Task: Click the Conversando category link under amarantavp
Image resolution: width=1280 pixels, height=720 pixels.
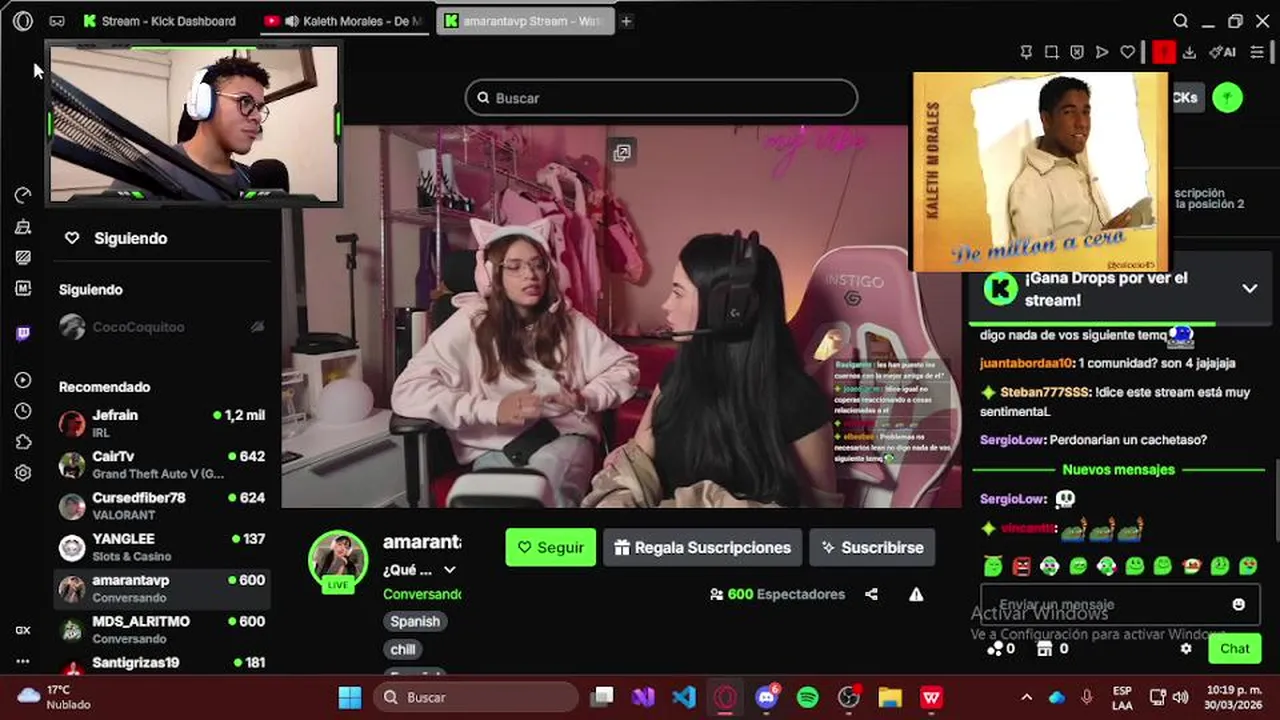Action: pyautogui.click(x=422, y=594)
